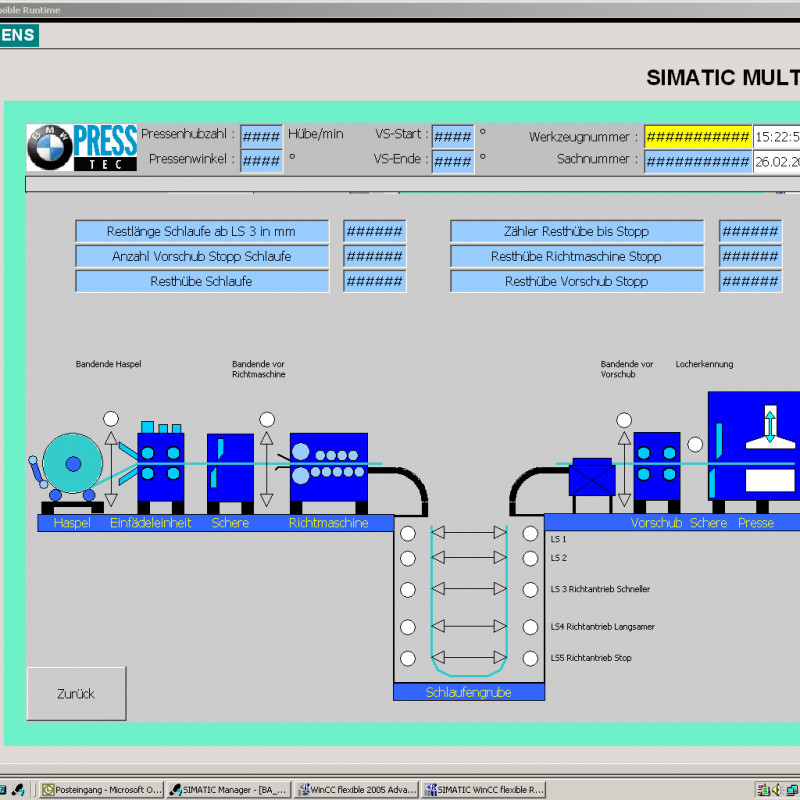This screenshot has width=800, height=800.
Task: Select value field for Resthübe Richtmaschine Stopp
Action: [x=750, y=256]
